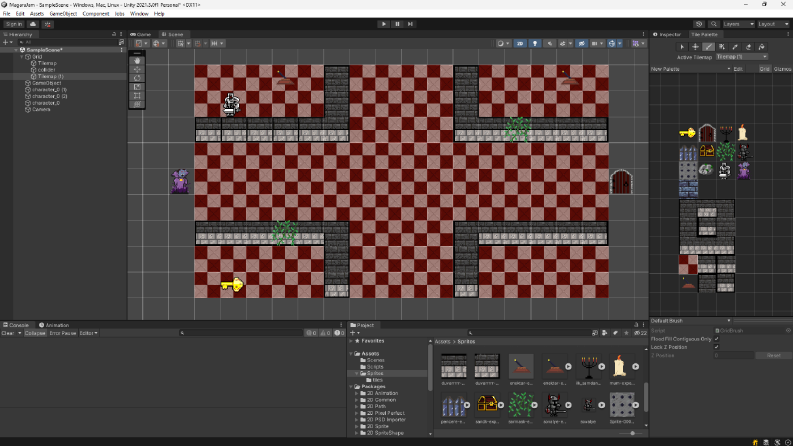Toggle scene audio button
Viewport: 793px width, 446px height.
click(x=550, y=43)
